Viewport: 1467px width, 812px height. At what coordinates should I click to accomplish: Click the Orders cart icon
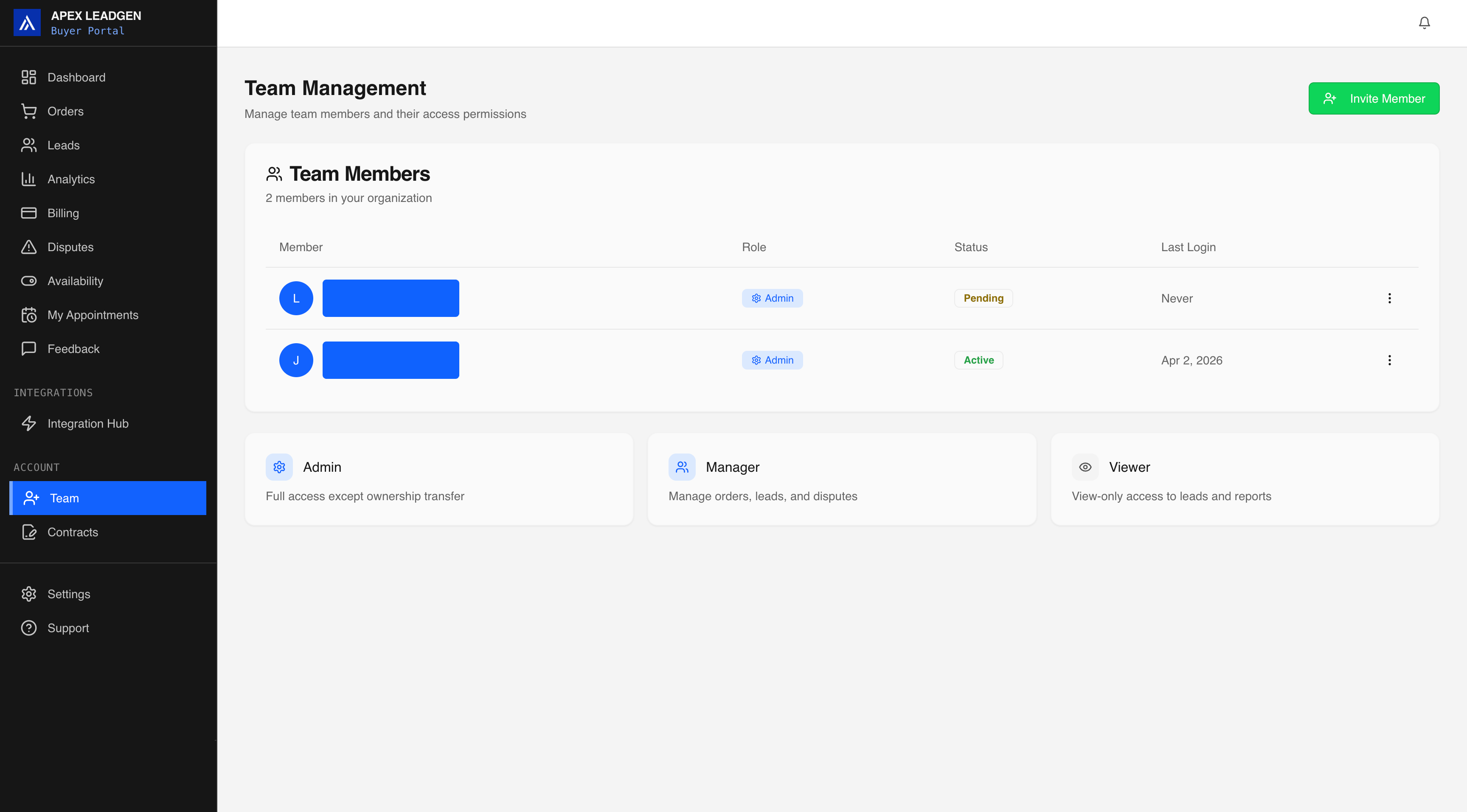coord(28,112)
